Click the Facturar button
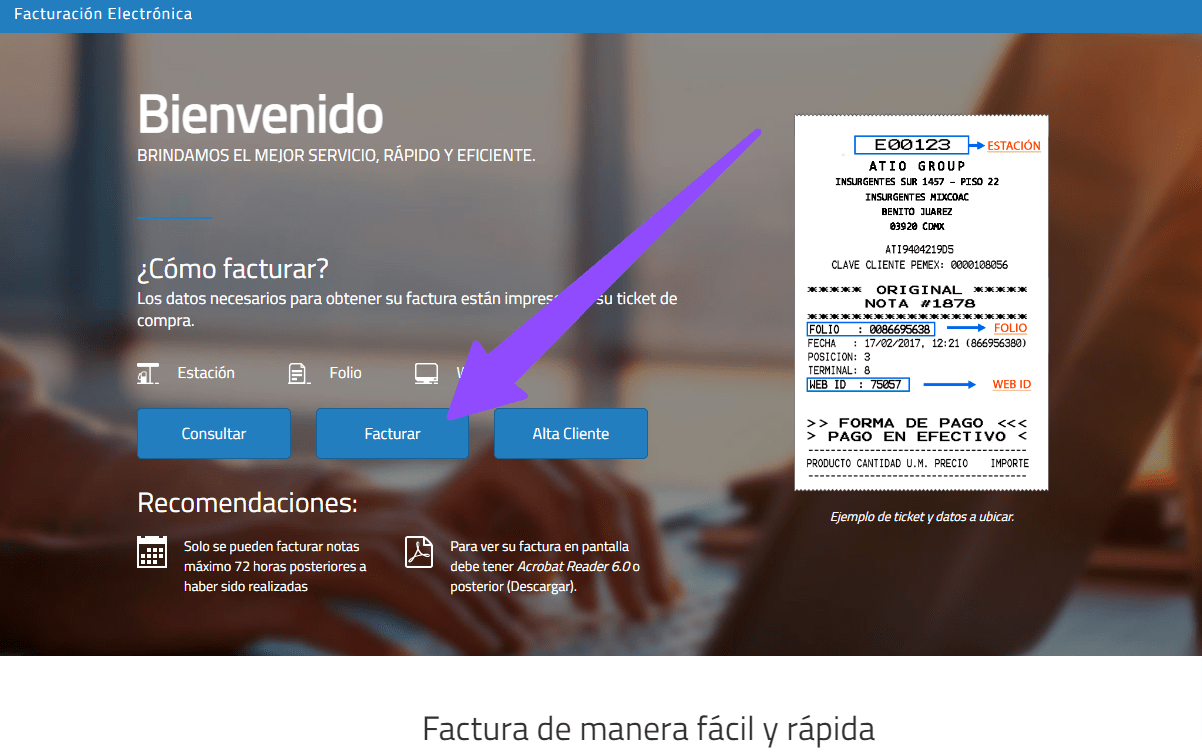 [392, 433]
